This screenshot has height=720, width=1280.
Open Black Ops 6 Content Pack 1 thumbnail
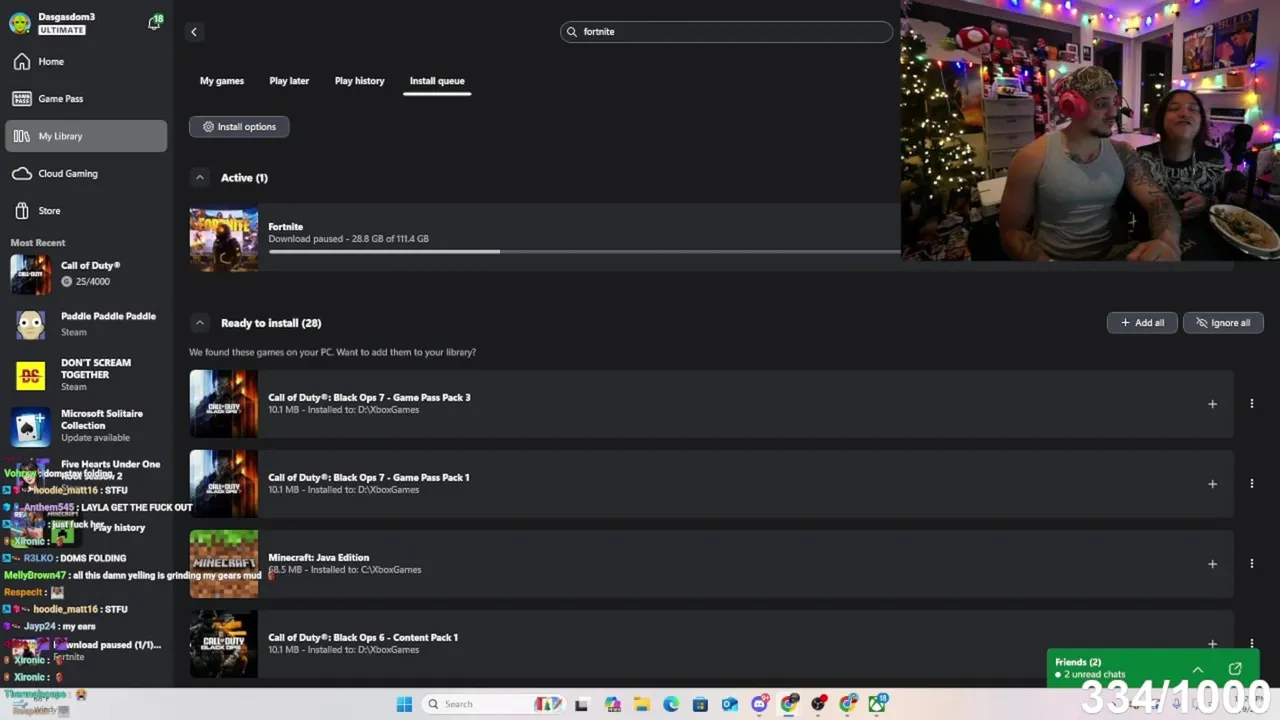tap(224, 644)
